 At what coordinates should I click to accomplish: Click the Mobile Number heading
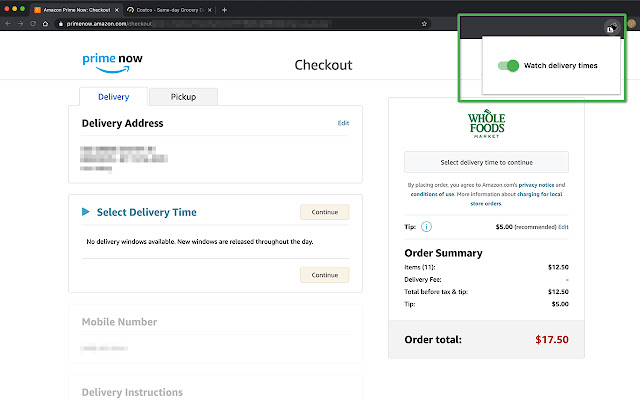[x=119, y=322]
